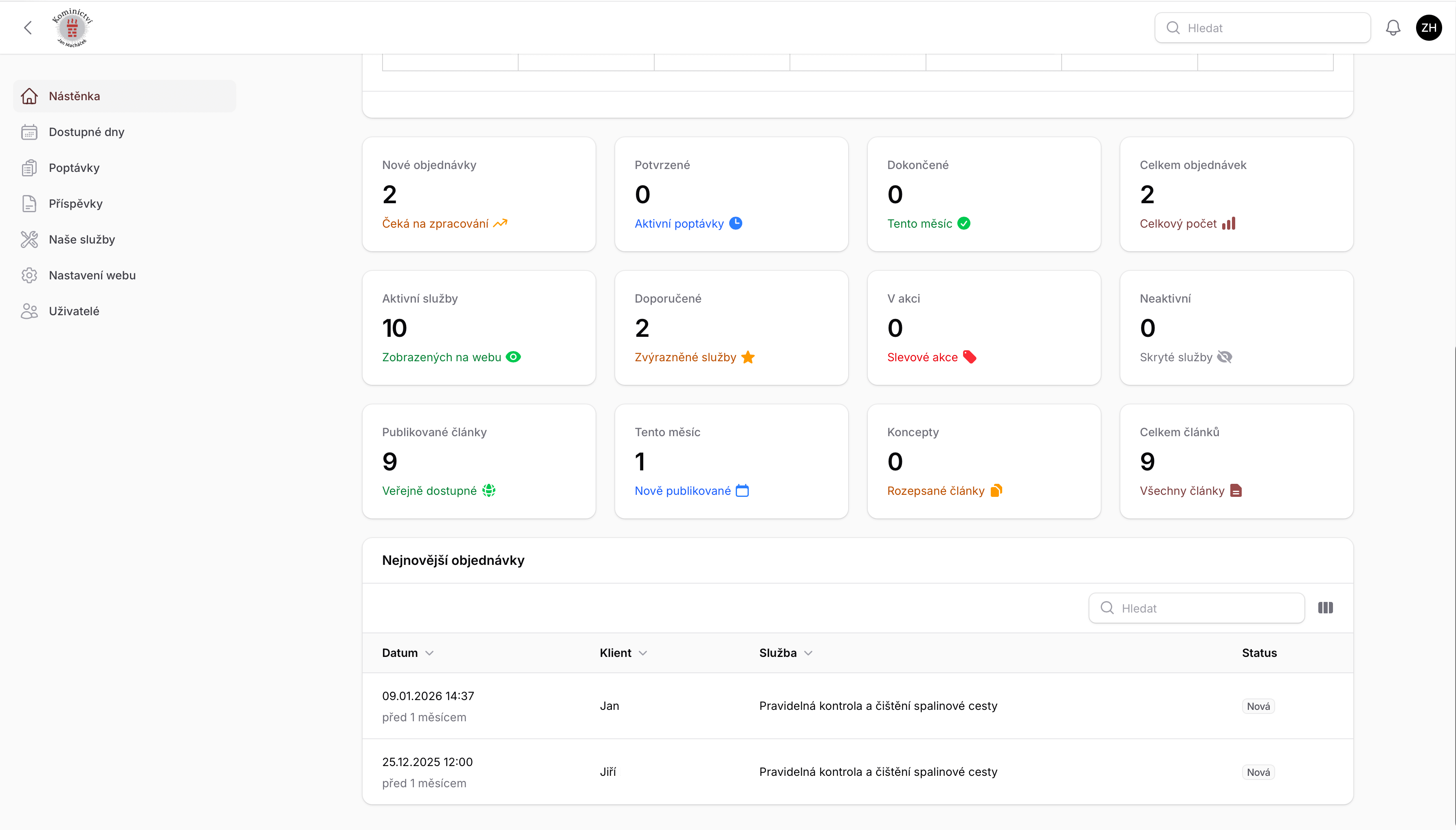Open the ZH user avatar menu
The height and width of the screenshot is (830, 1456).
pos(1429,28)
